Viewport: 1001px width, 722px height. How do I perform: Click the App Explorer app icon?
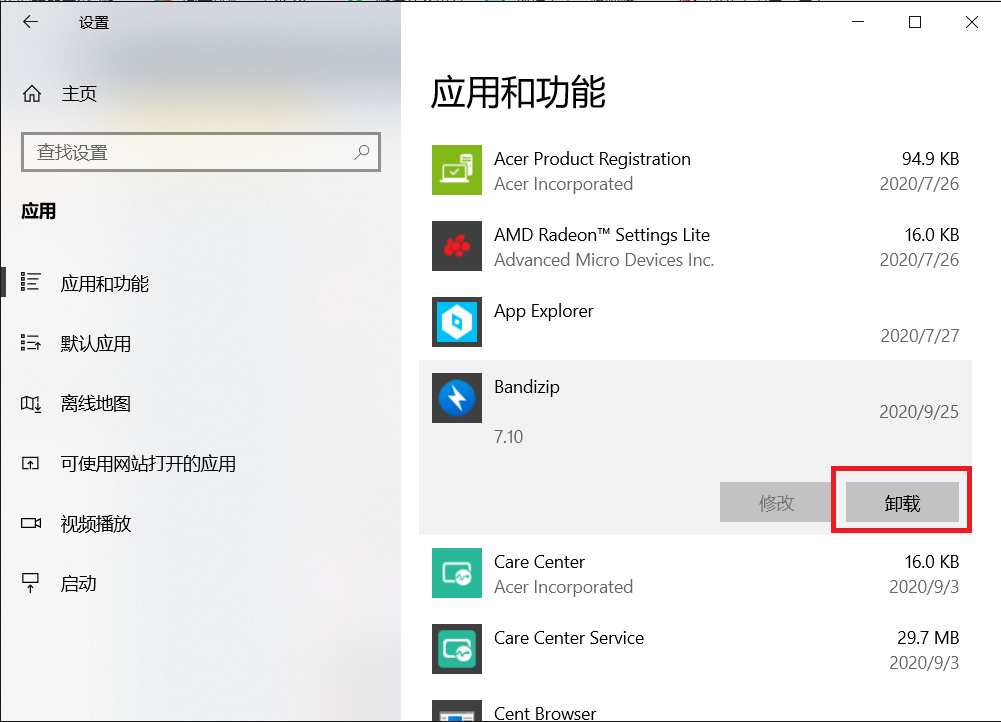456,322
